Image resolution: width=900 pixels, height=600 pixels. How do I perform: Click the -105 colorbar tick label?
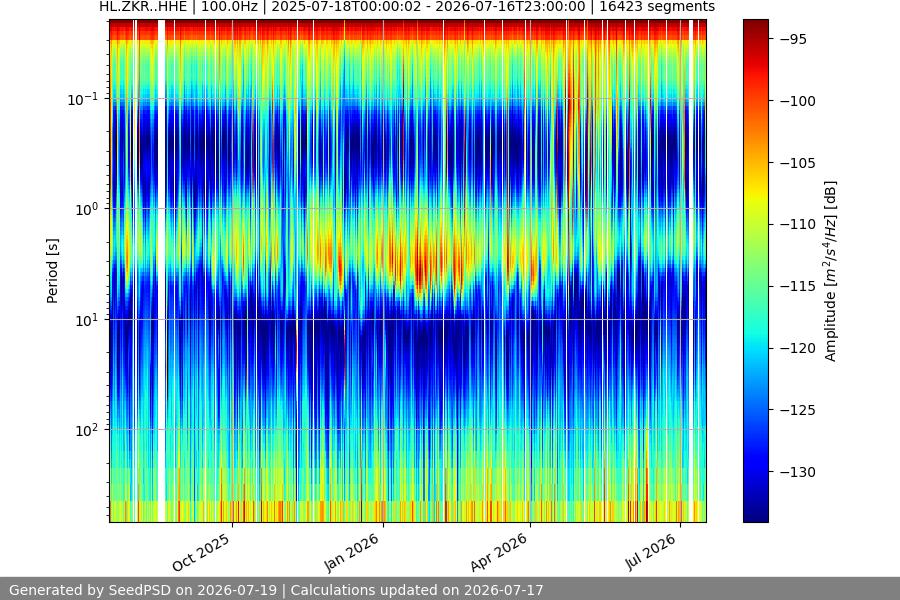point(797,163)
